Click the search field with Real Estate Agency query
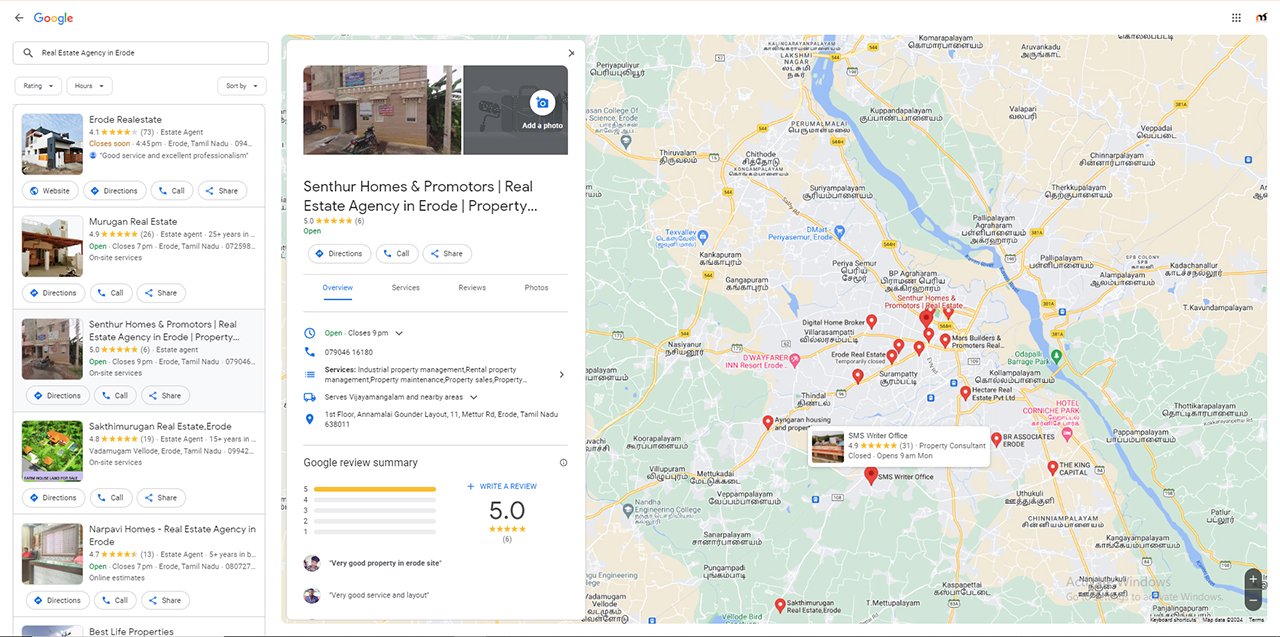 140,53
